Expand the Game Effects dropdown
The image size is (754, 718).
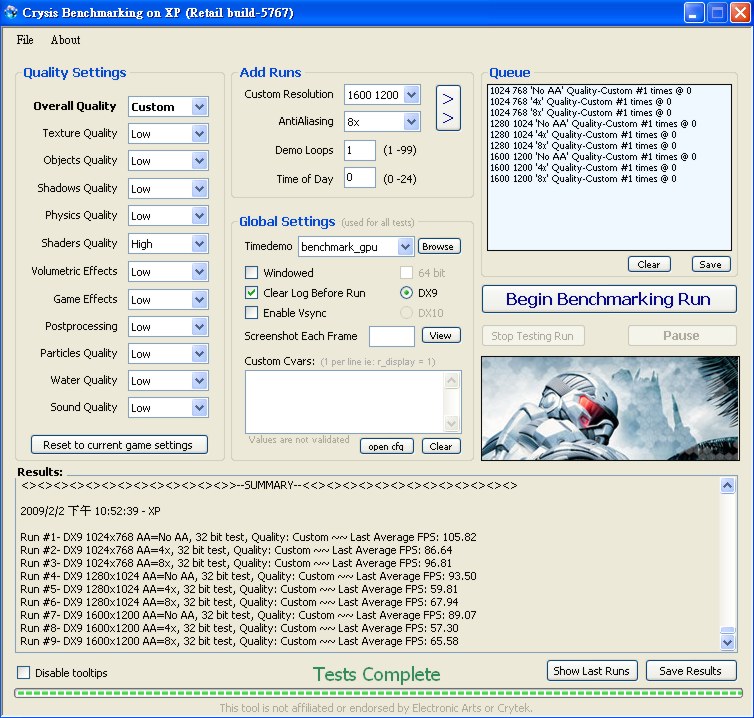[x=199, y=300]
